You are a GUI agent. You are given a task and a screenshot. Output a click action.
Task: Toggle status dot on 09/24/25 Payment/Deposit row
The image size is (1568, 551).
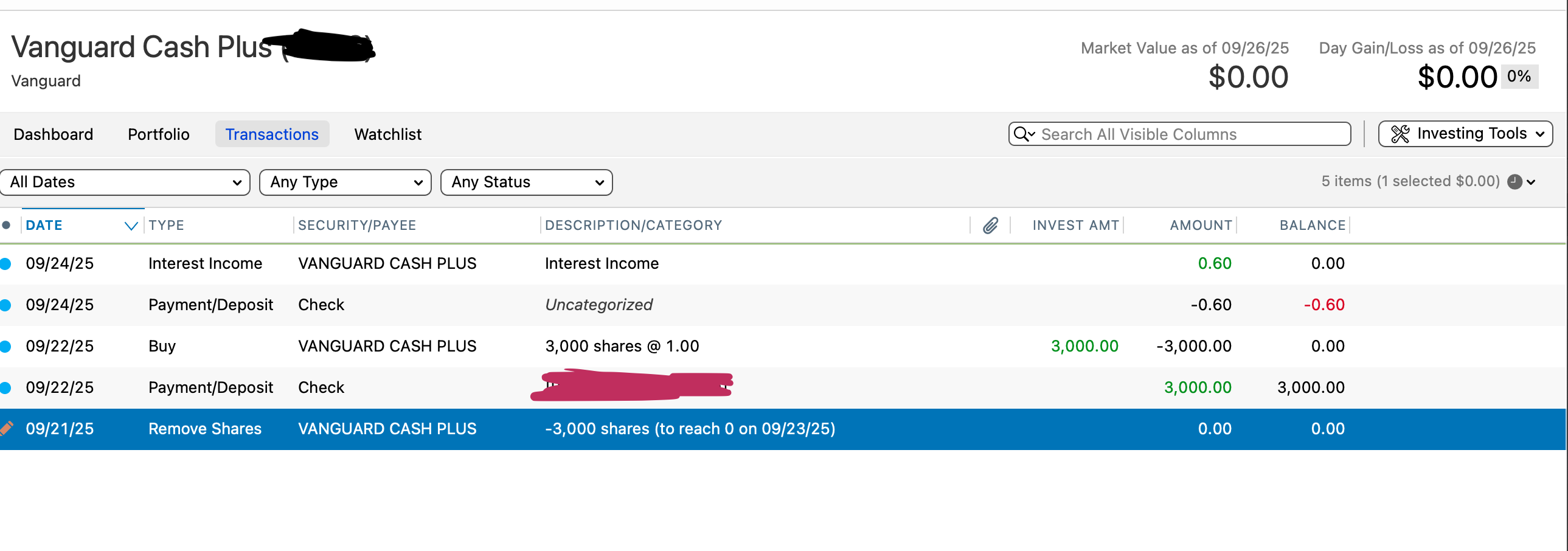point(5,305)
